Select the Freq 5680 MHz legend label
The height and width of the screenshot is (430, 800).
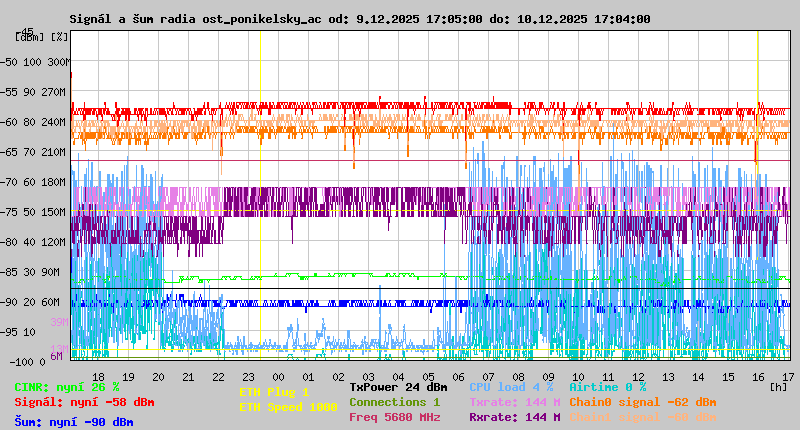(394, 417)
